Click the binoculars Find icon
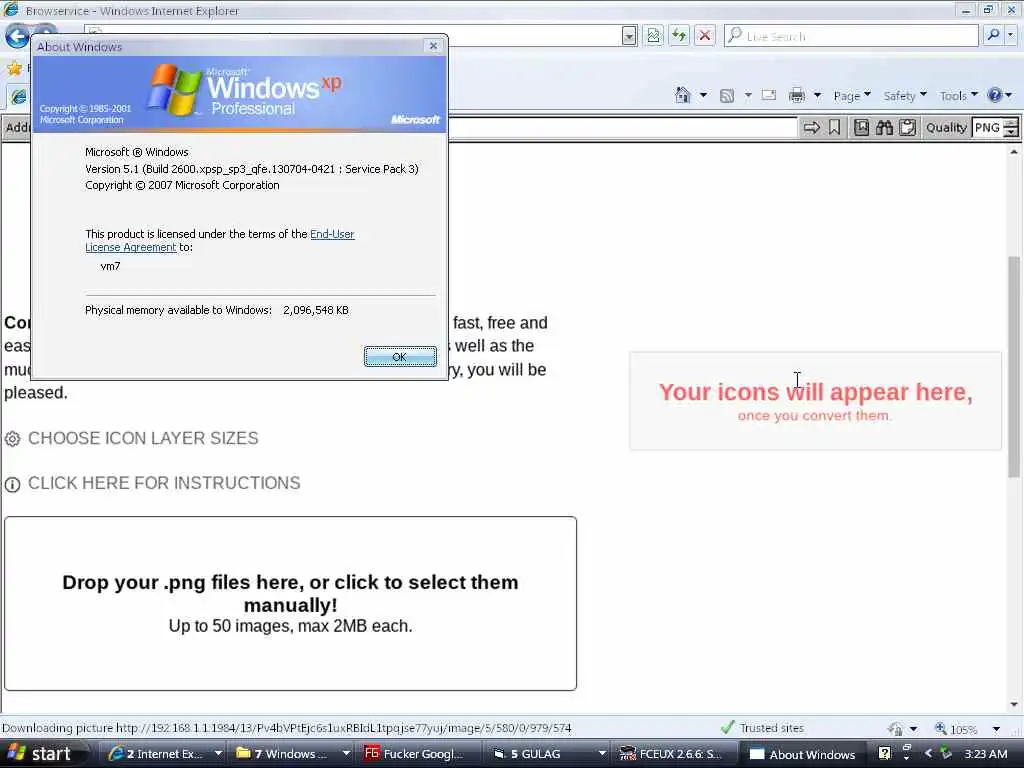 pos(884,127)
